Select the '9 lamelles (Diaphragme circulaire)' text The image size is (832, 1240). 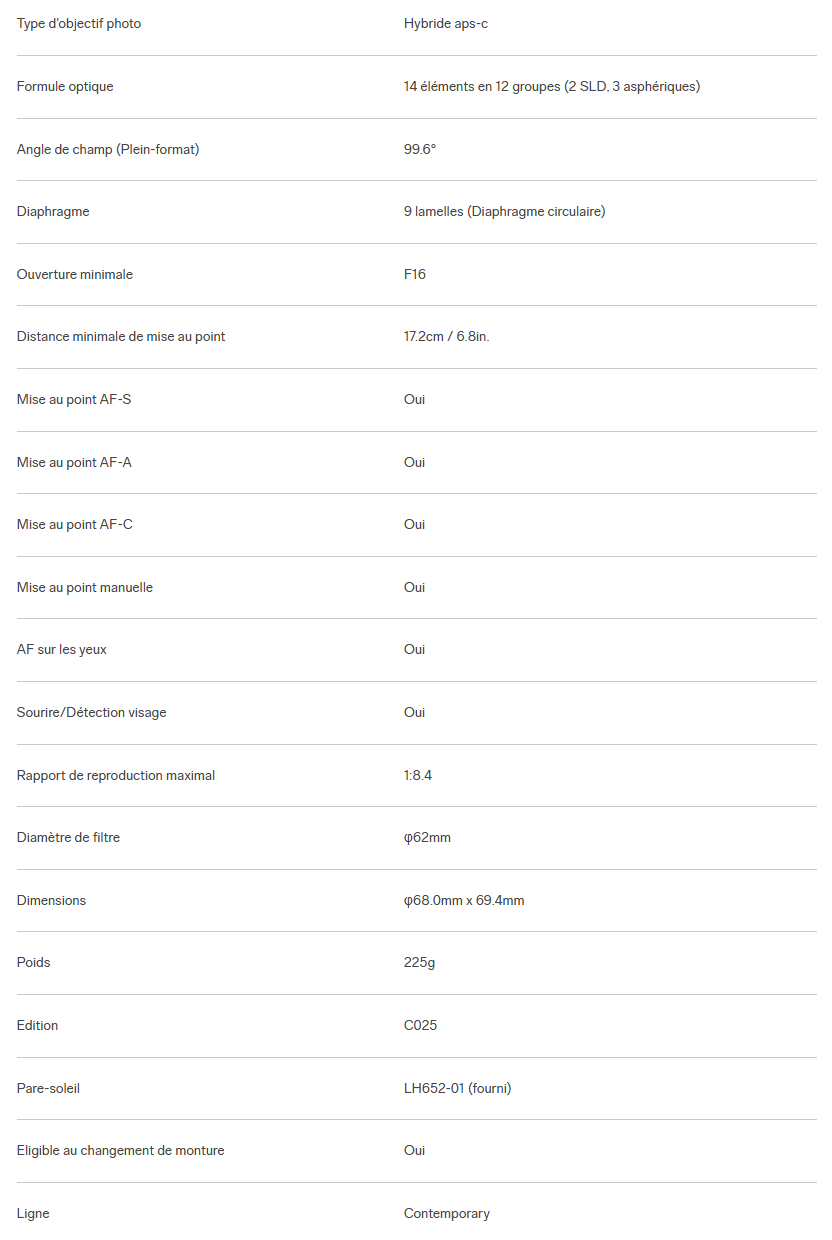tap(504, 211)
